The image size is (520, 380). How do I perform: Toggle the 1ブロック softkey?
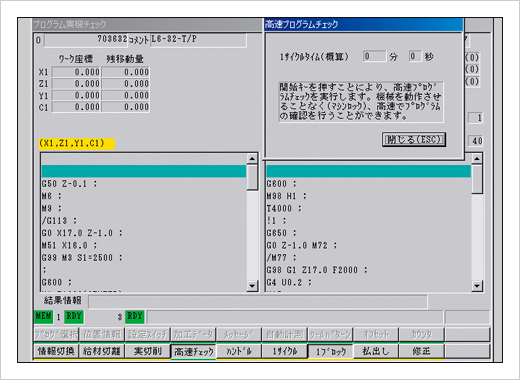click(x=330, y=352)
